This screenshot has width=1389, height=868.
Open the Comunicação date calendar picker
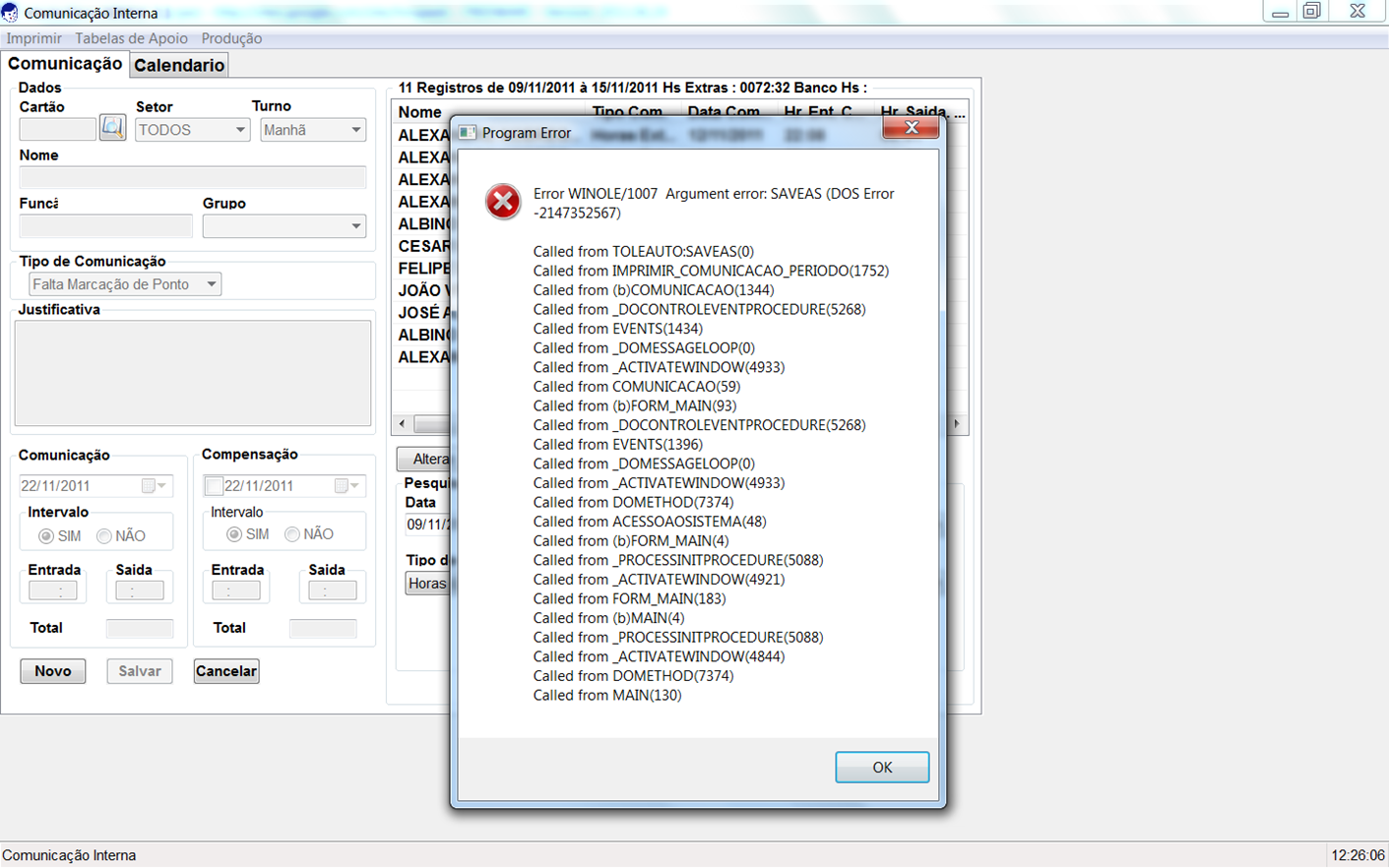coord(155,486)
